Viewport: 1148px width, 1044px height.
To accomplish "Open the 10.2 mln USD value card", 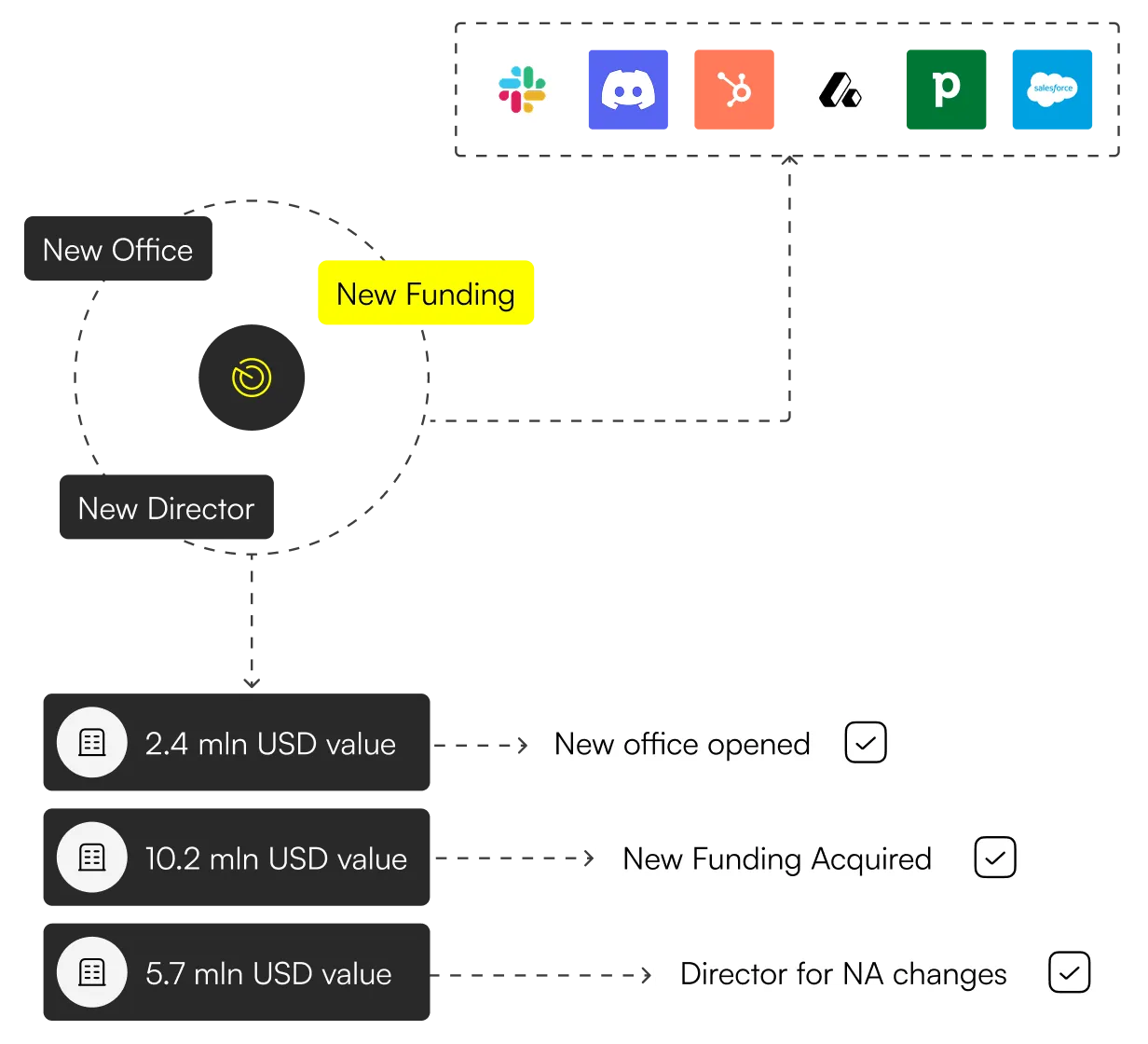I will (237, 858).
